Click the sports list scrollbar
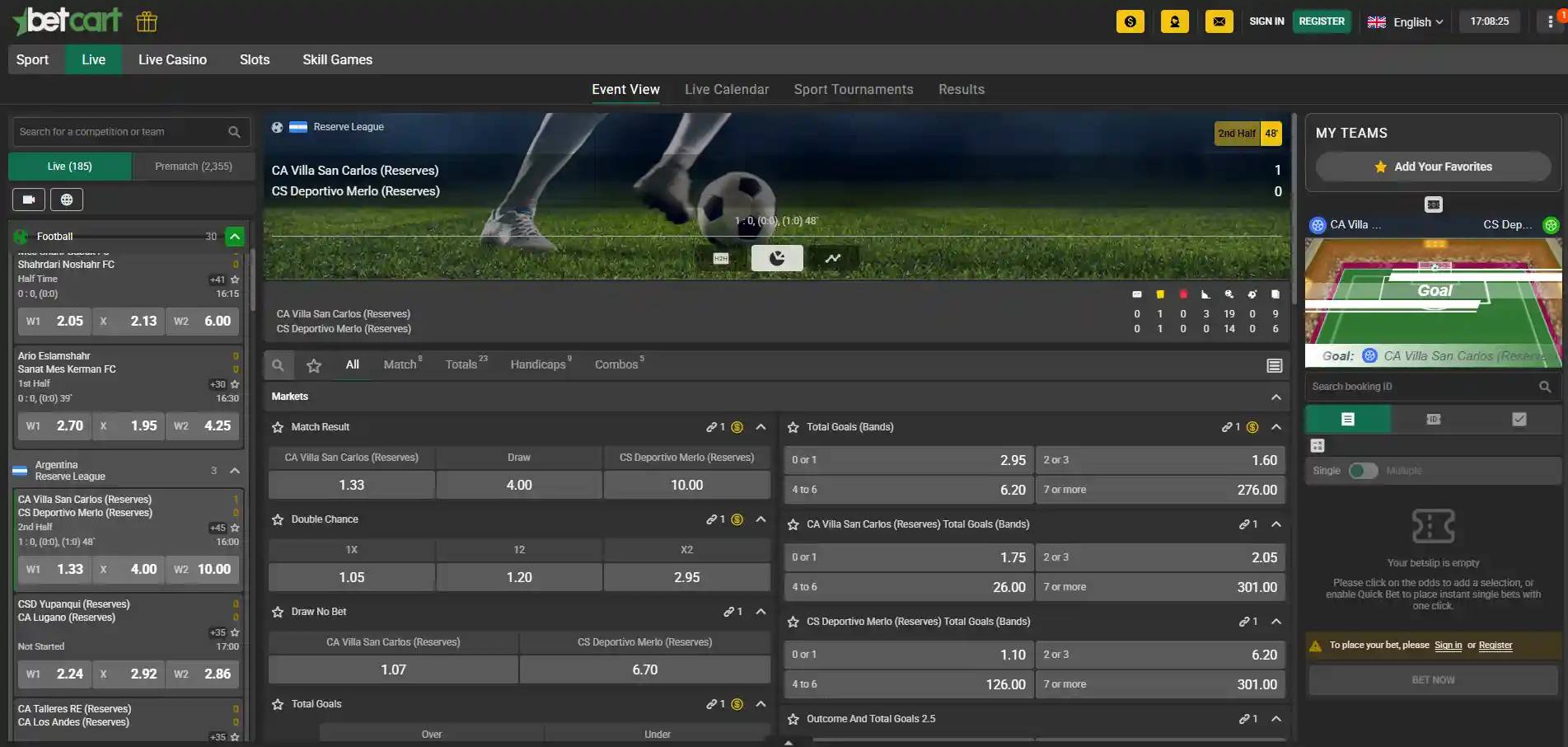 tap(253, 280)
